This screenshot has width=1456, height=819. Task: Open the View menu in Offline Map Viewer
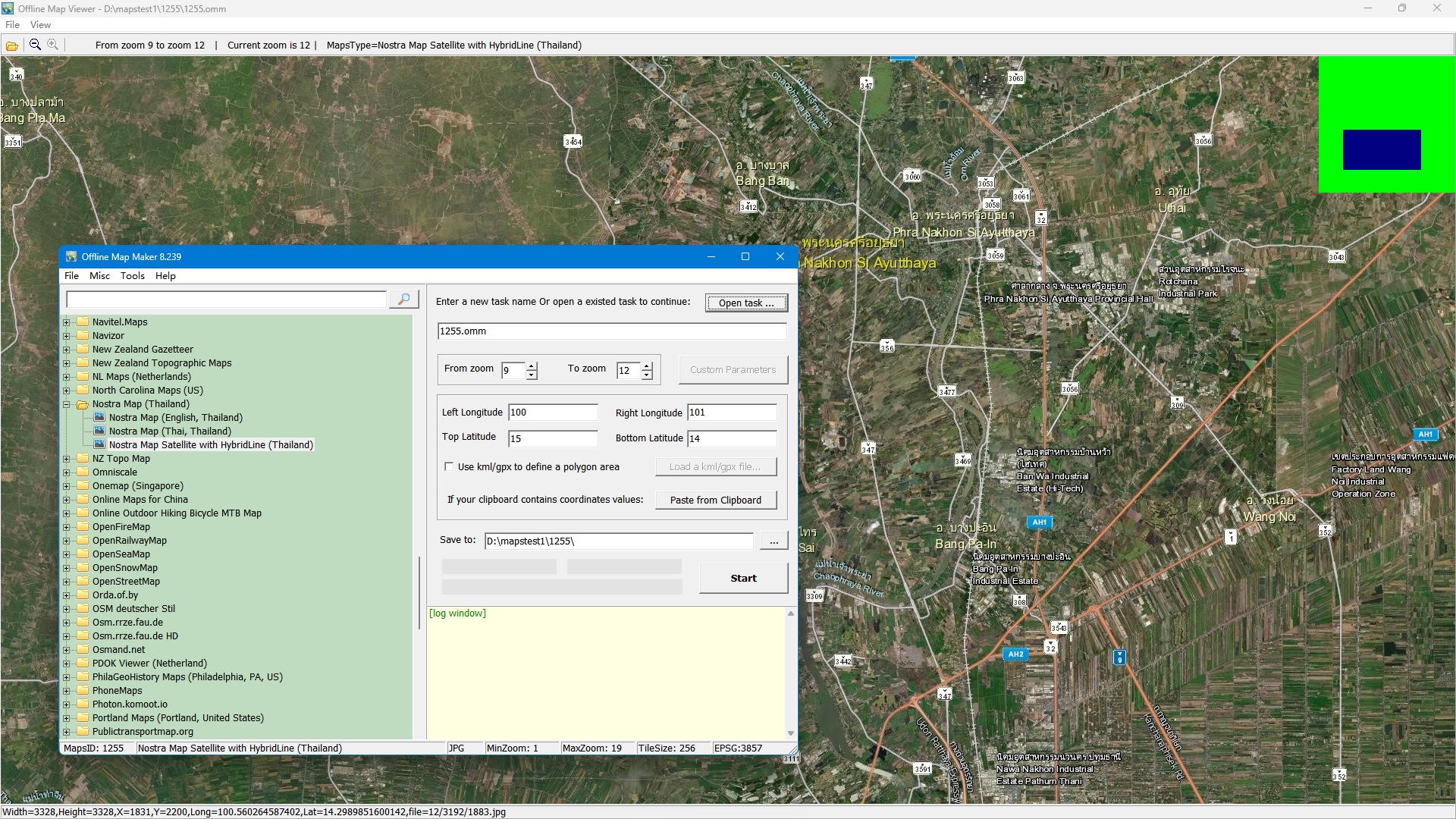coord(40,25)
